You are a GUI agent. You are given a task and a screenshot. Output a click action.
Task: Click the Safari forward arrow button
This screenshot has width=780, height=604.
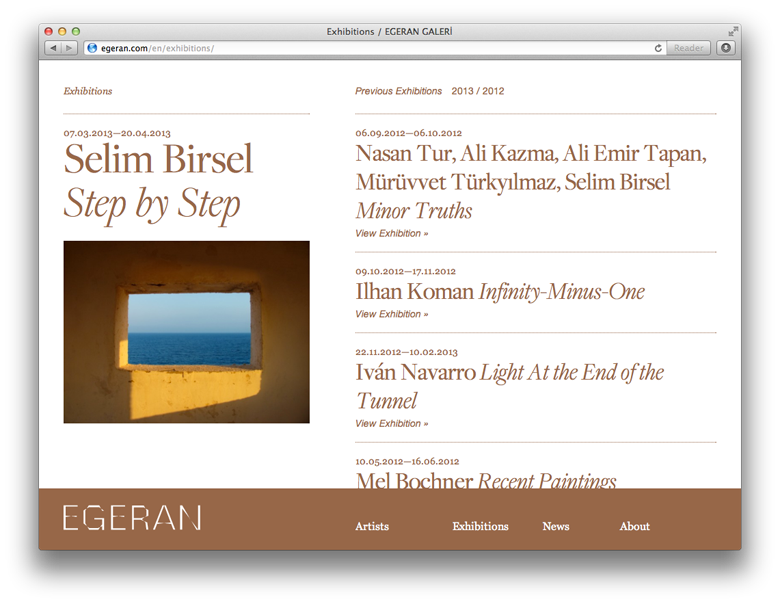coord(70,48)
